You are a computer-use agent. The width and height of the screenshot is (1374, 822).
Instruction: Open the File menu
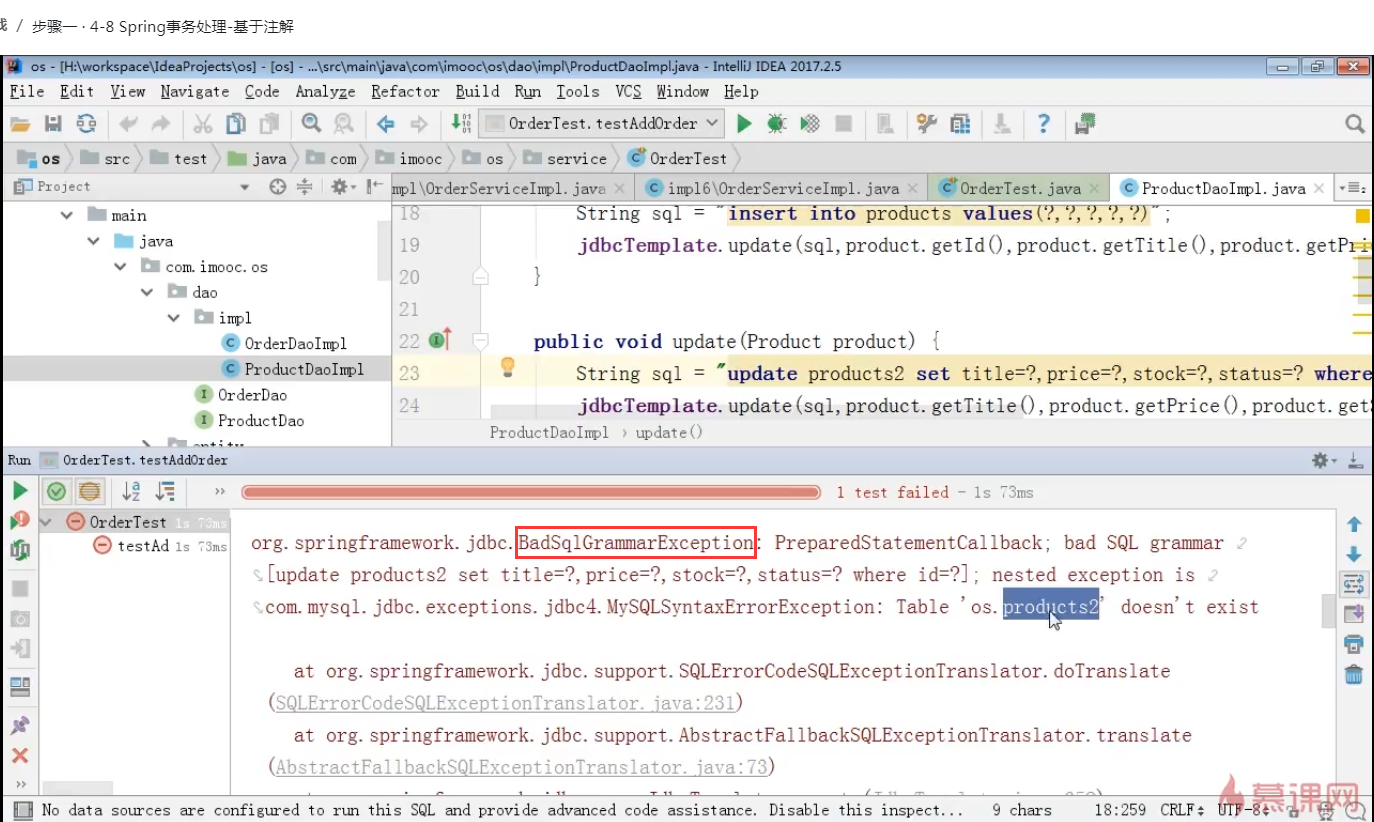click(x=27, y=91)
